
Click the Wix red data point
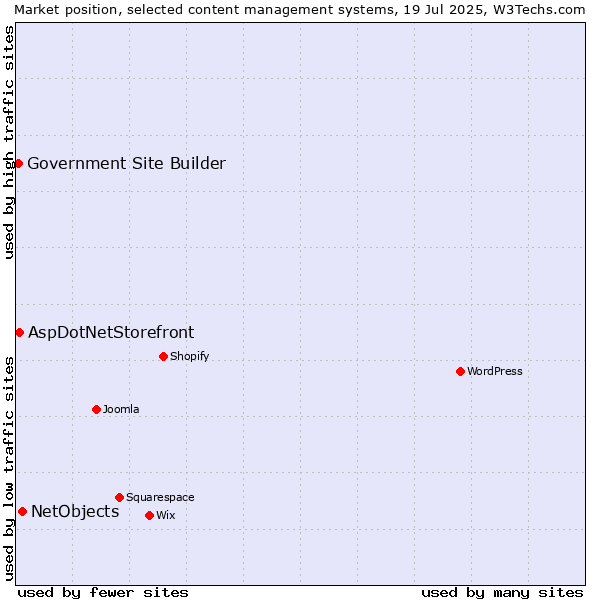tap(150, 515)
